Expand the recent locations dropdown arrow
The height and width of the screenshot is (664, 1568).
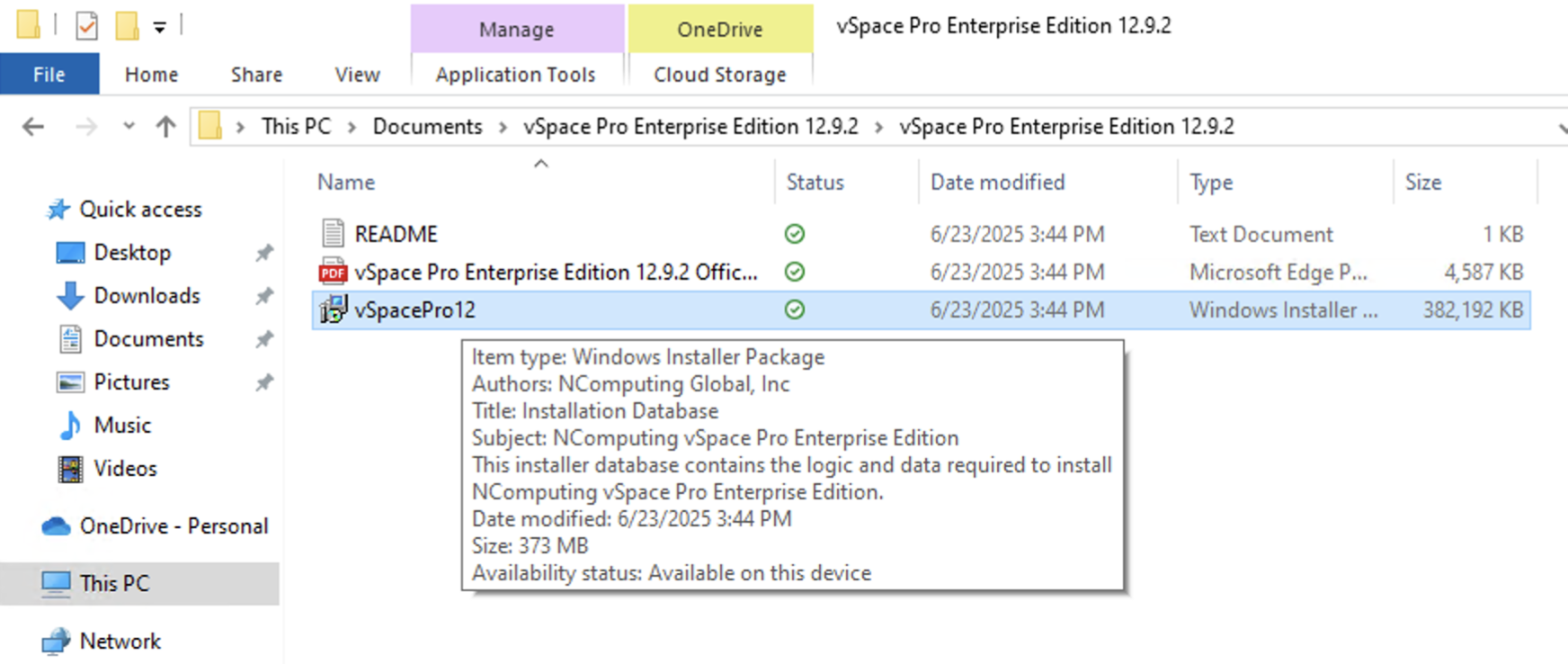click(x=129, y=127)
